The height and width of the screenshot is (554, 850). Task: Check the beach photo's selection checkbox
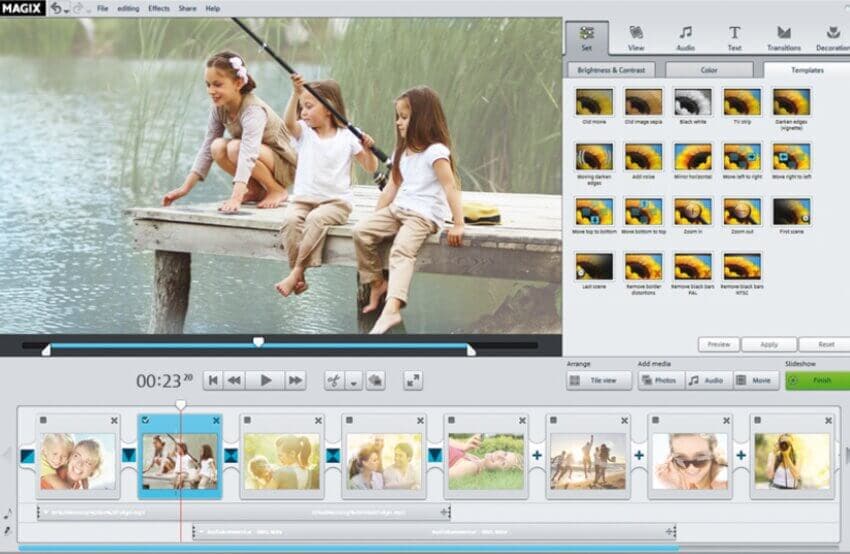[x=553, y=420]
